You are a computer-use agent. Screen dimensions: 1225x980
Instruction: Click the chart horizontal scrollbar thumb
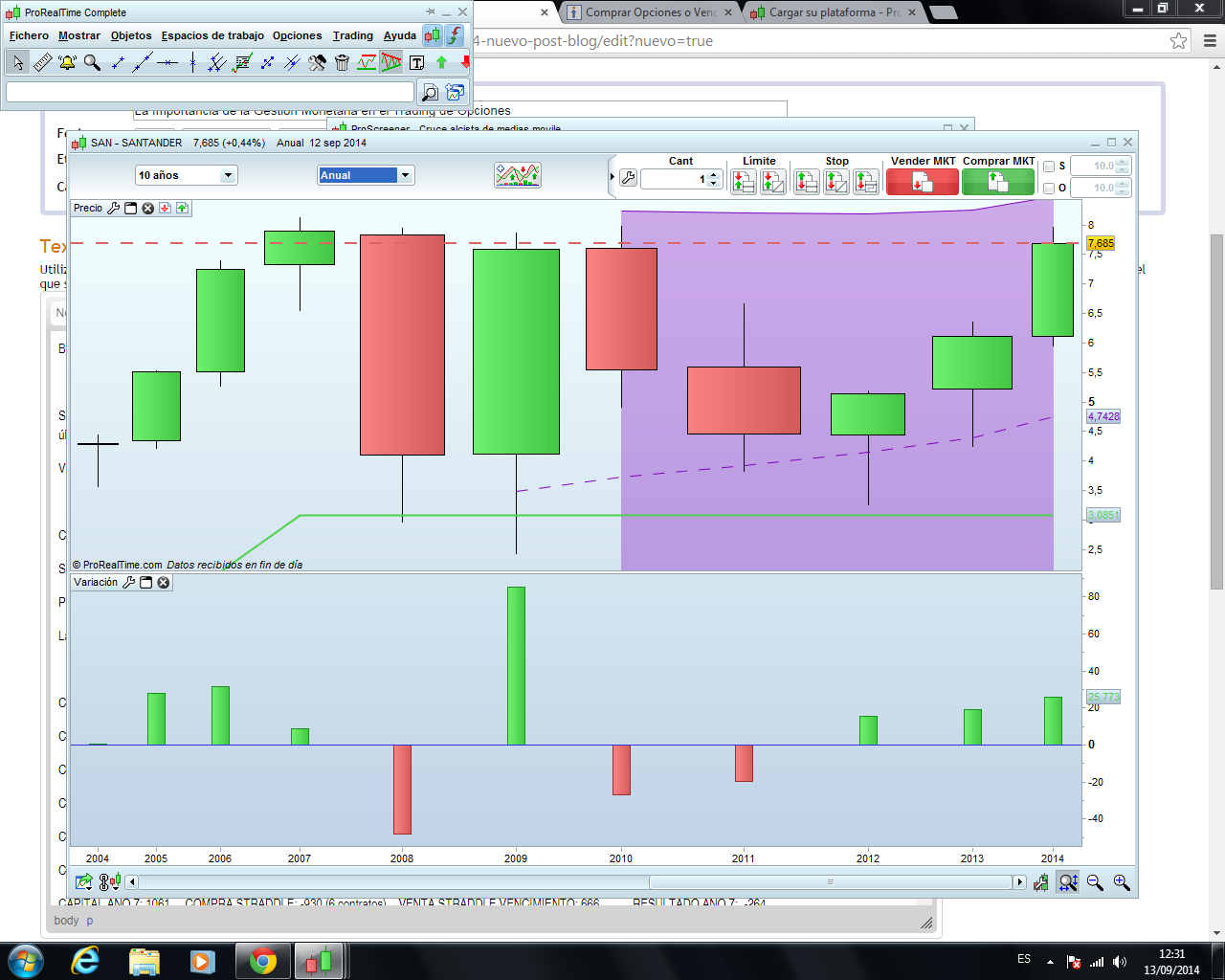pos(830,882)
